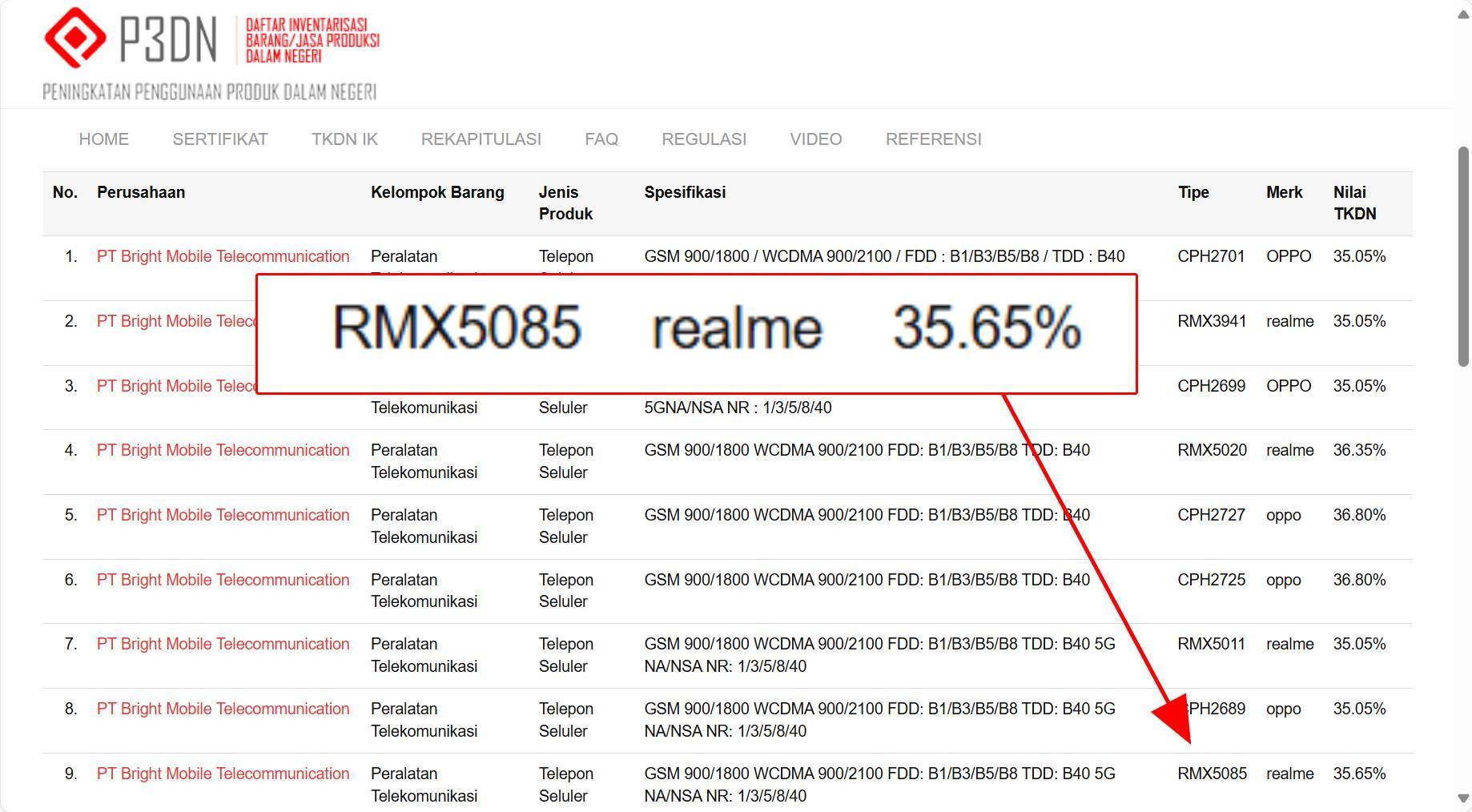Open PT Bright Mobile Telecommunication in row 4
This screenshot has width=1472, height=812.
point(223,450)
